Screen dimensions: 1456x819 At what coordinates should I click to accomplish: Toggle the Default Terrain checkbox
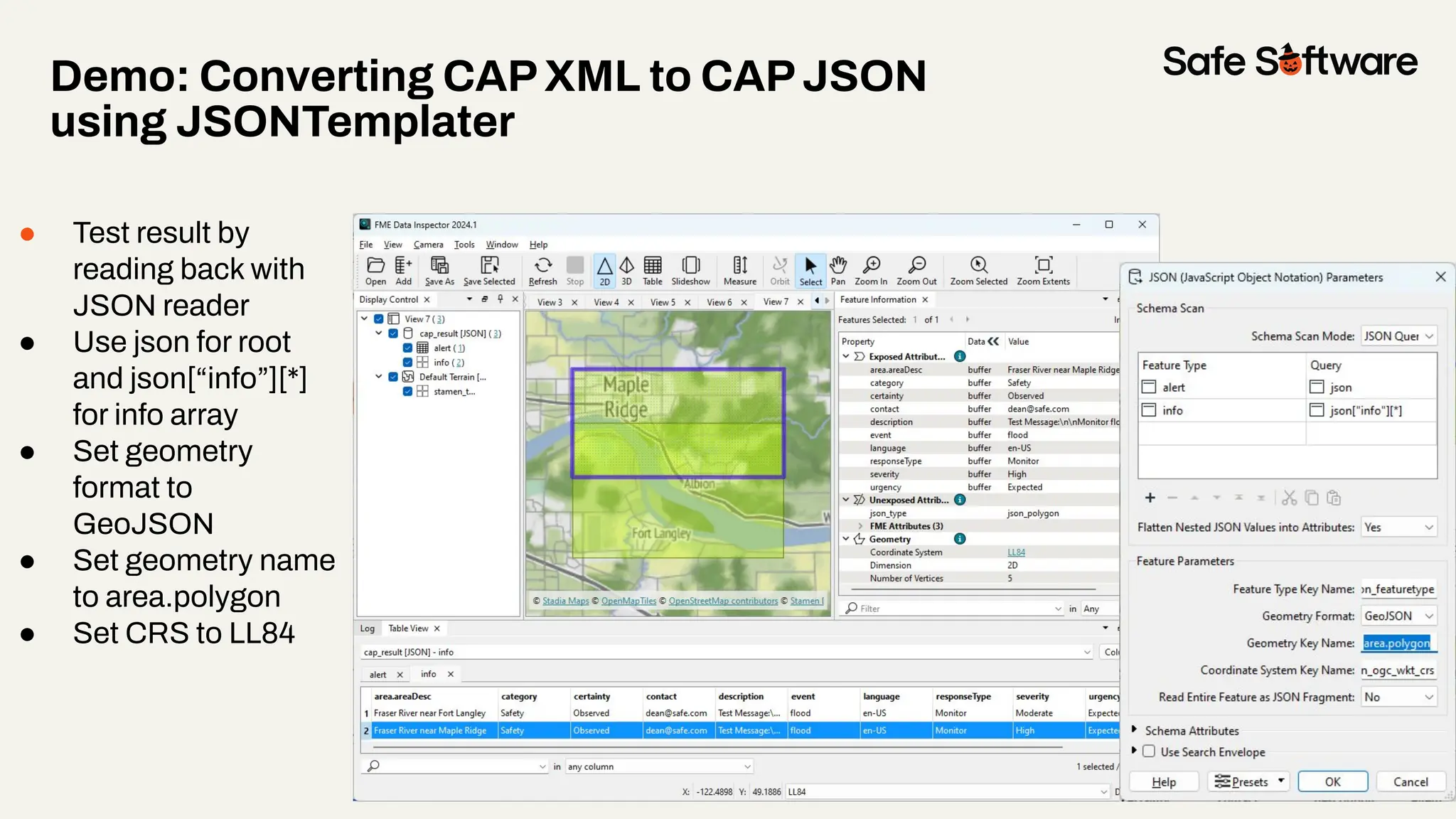(393, 377)
